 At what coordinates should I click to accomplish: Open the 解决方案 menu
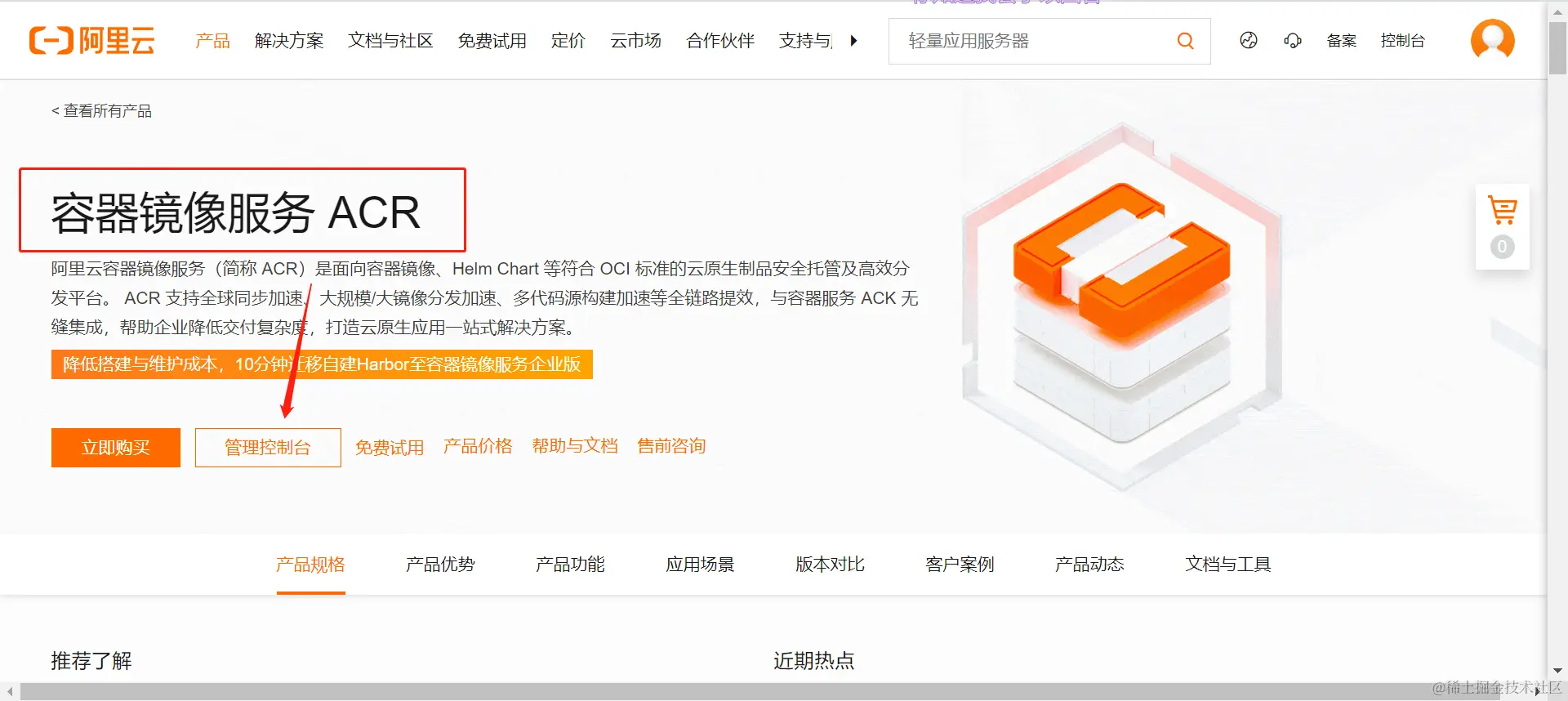tap(289, 41)
